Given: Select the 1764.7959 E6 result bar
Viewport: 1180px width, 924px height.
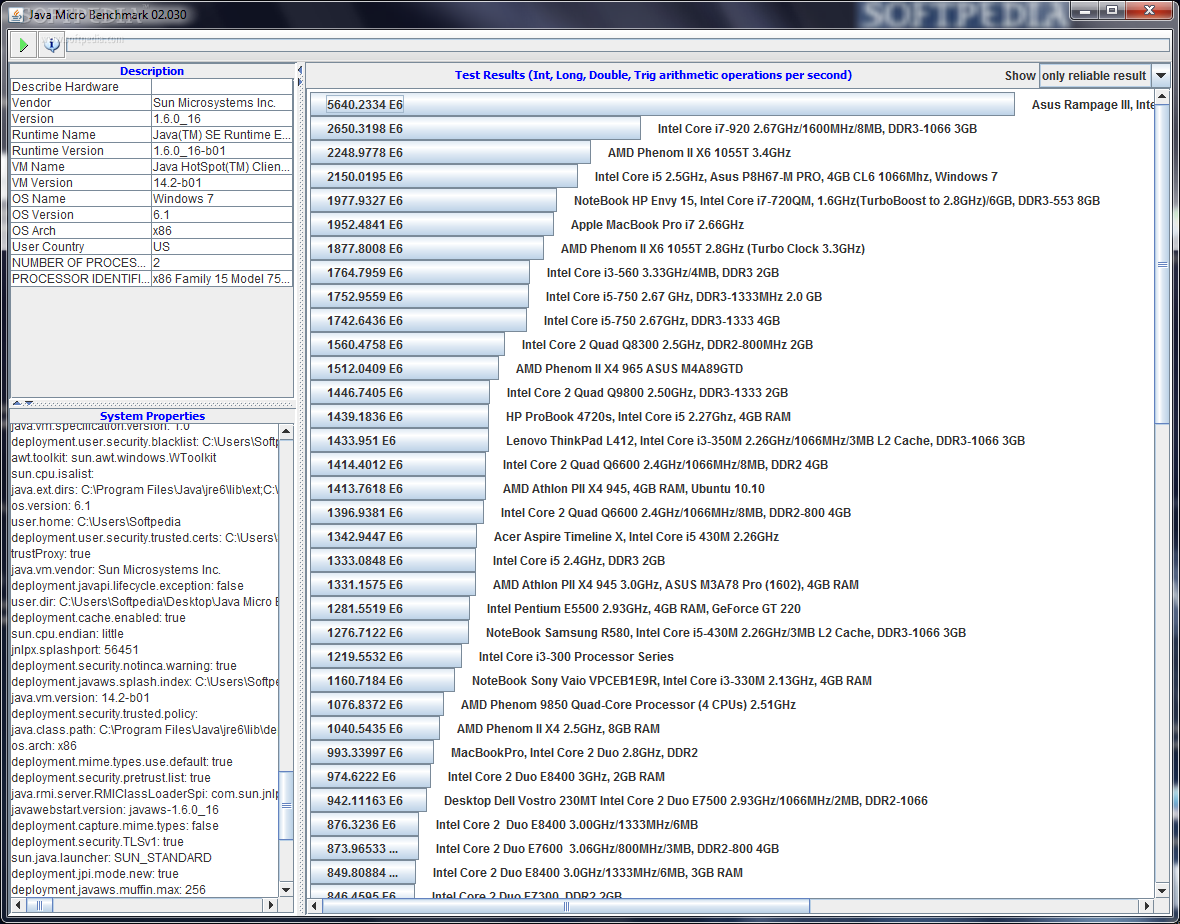Looking at the screenshot, I should coord(420,272).
